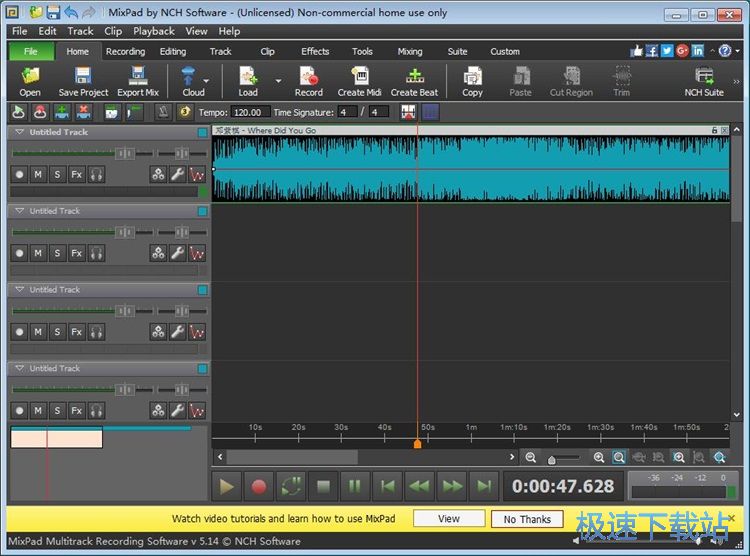The height and width of the screenshot is (556, 750).
Task: Switch to the Effects tab
Action: point(315,51)
